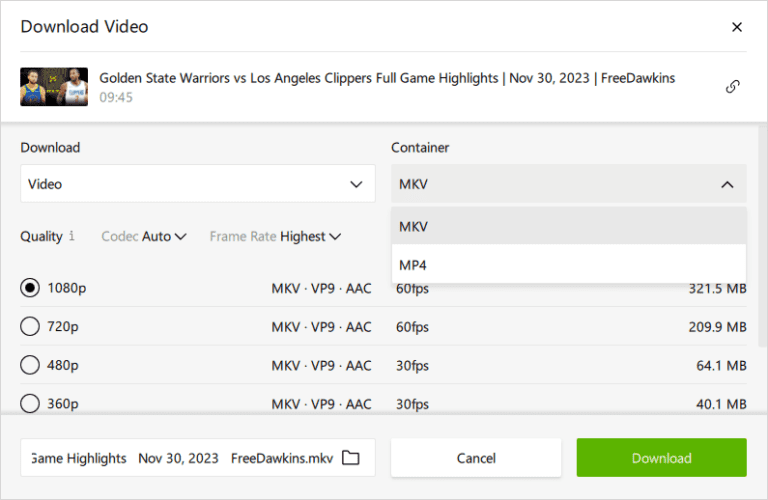768x500 pixels.
Task: Choose MKV from the container list
Action: coord(568,227)
